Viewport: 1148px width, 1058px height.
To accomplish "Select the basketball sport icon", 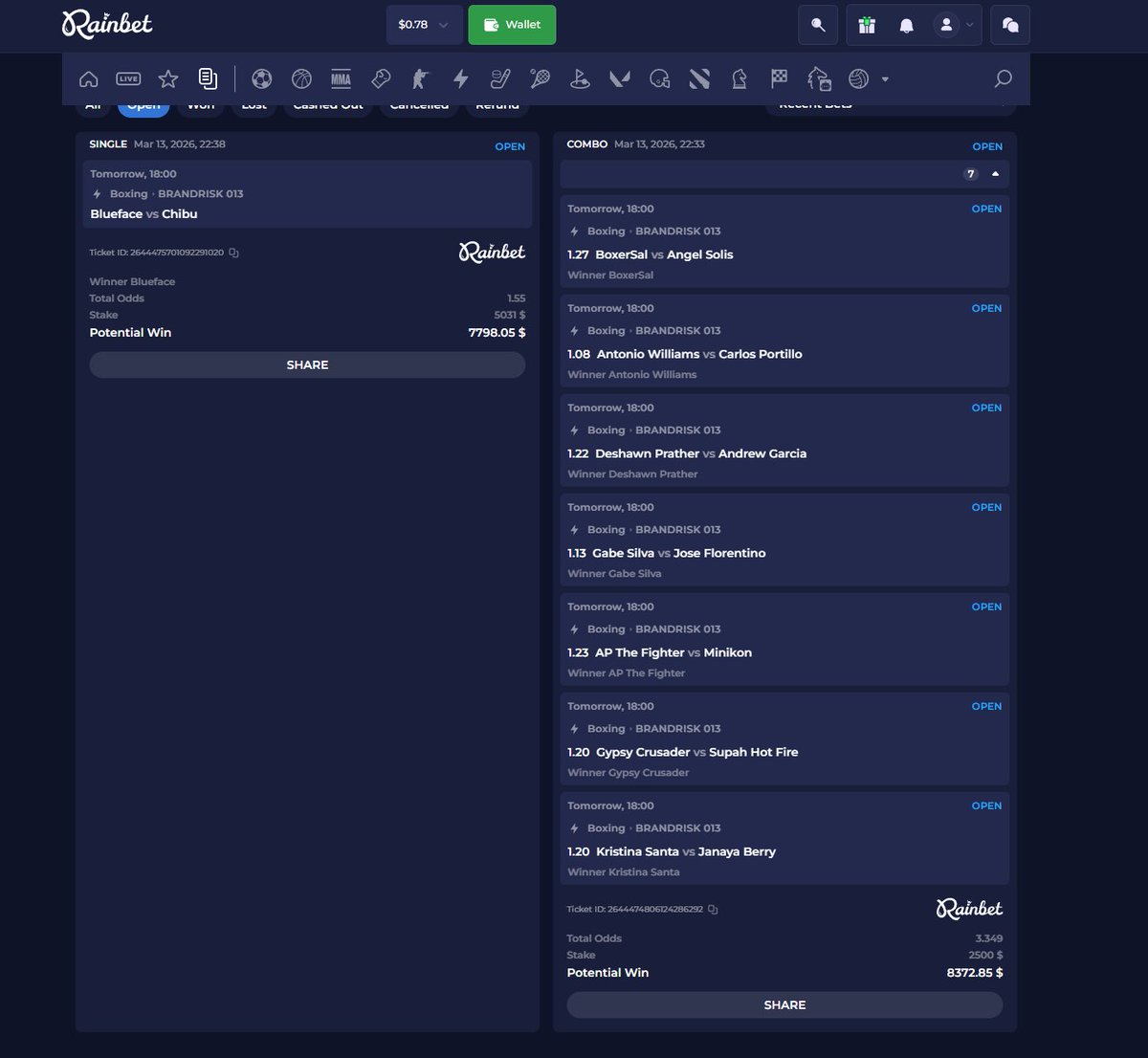I will pos(301,79).
